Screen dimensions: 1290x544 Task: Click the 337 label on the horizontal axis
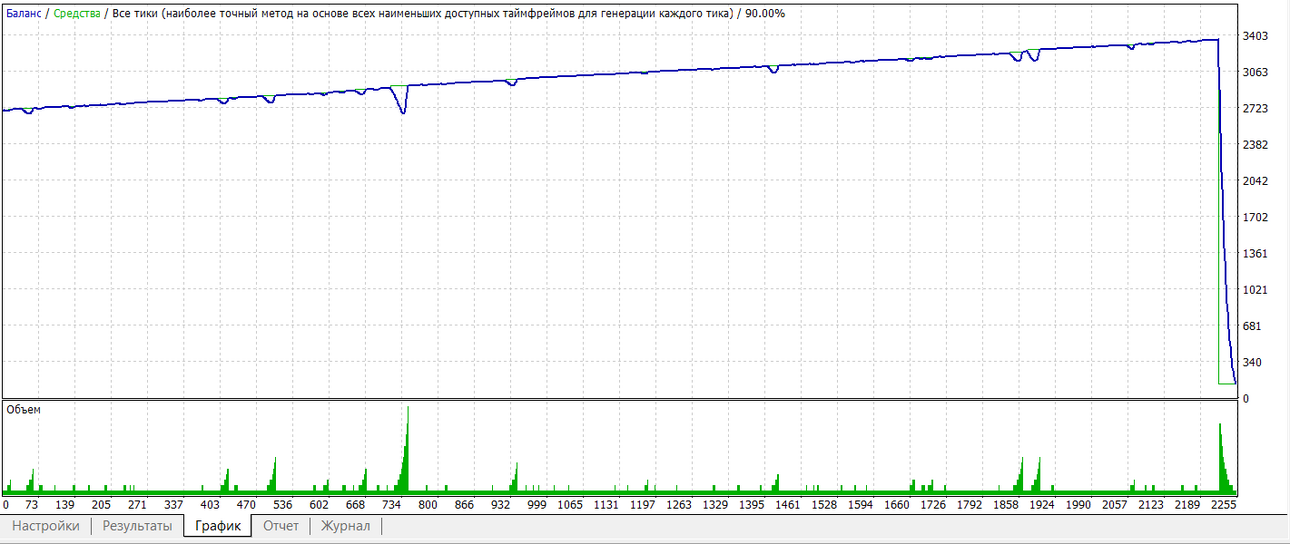[x=173, y=506]
